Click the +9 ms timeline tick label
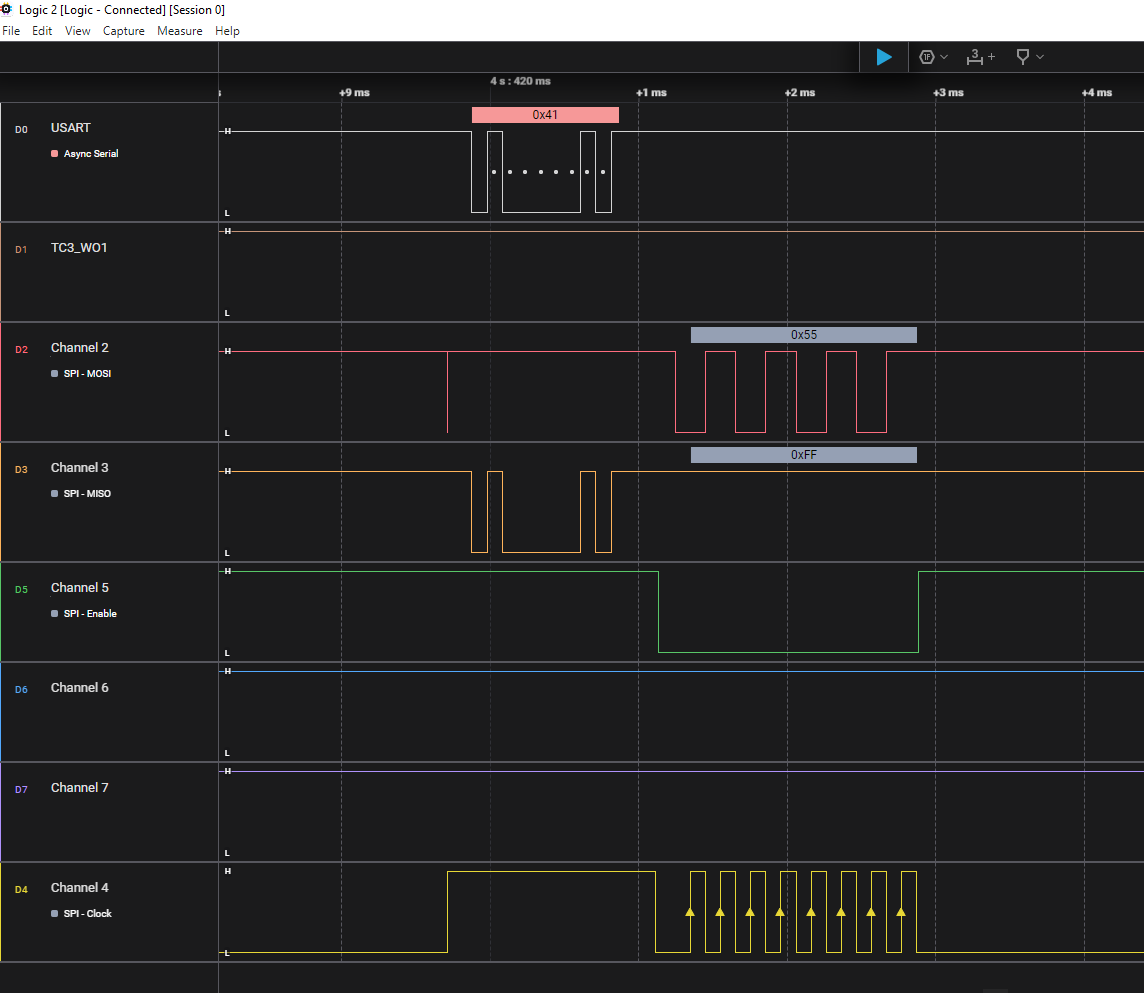 [x=355, y=93]
